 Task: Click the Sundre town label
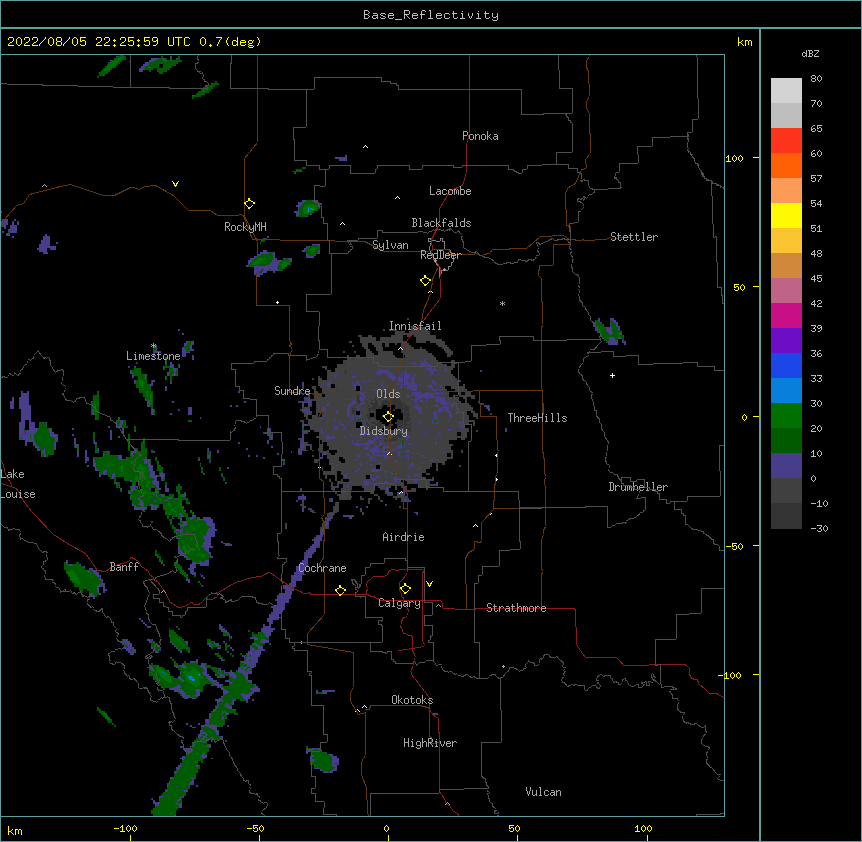click(292, 391)
